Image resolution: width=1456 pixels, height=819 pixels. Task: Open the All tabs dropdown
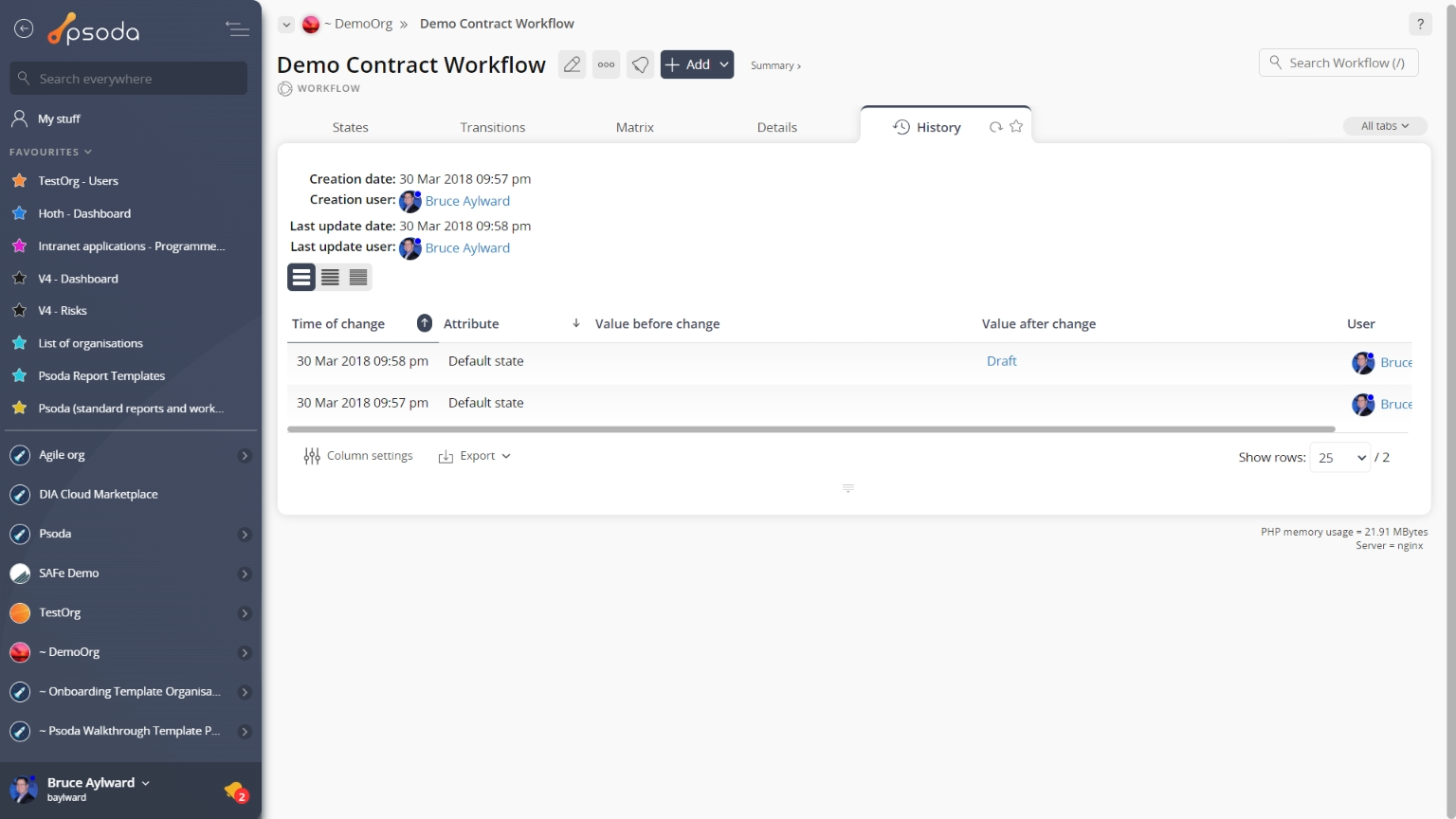(x=1385, y=126)
